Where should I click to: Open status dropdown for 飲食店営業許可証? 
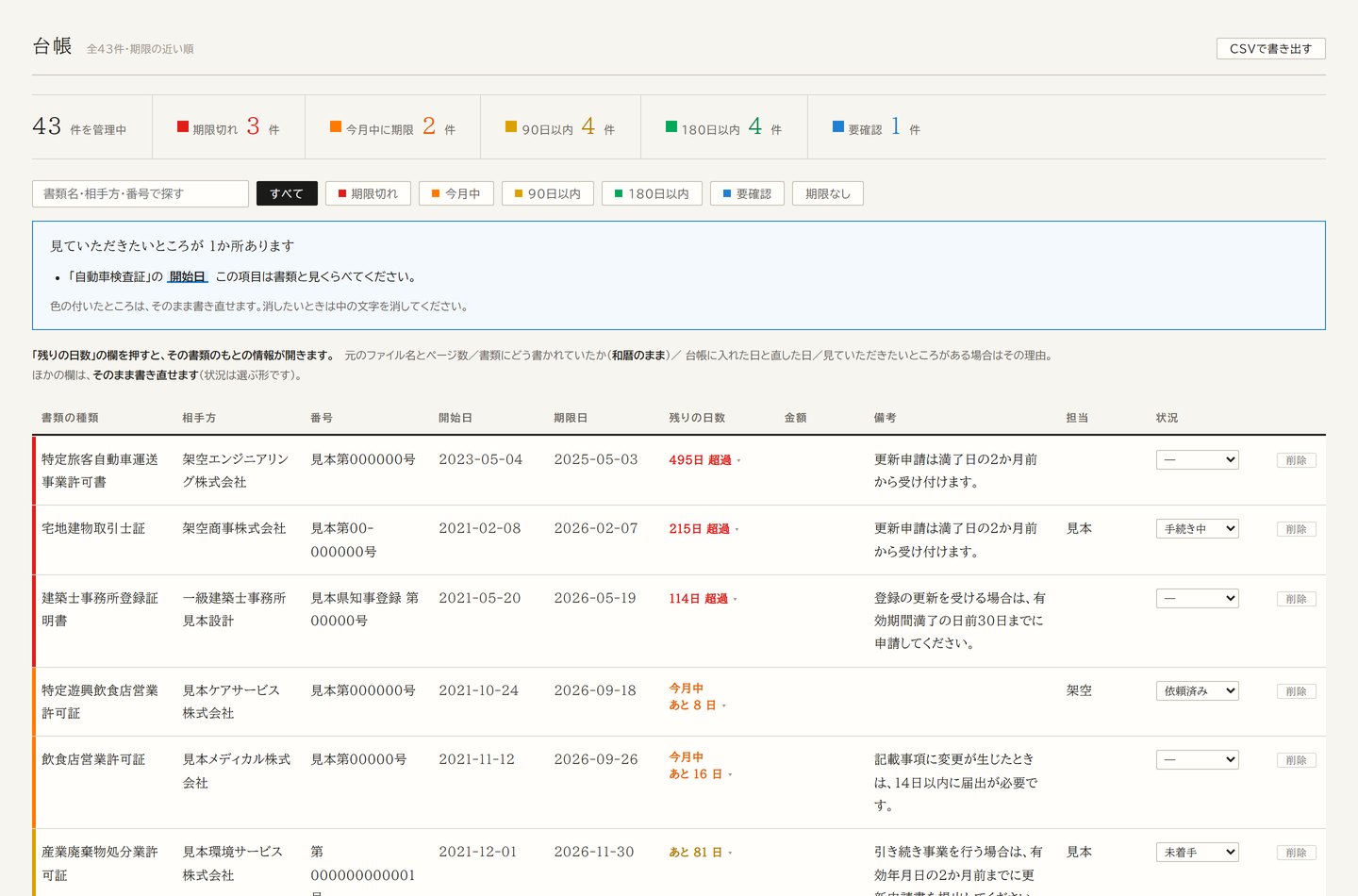pos(1197,759)
